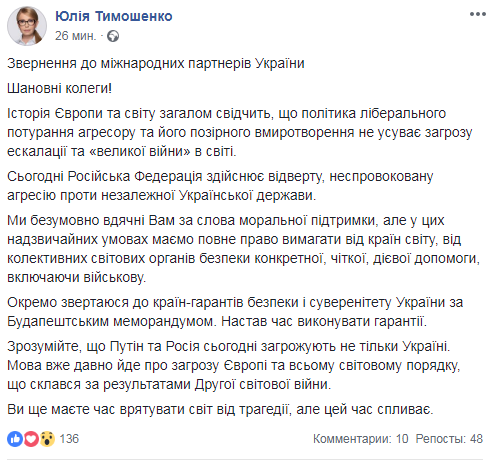Open the list of 136 reactions
The image size is (490, 462).
[x=69, y=439]
